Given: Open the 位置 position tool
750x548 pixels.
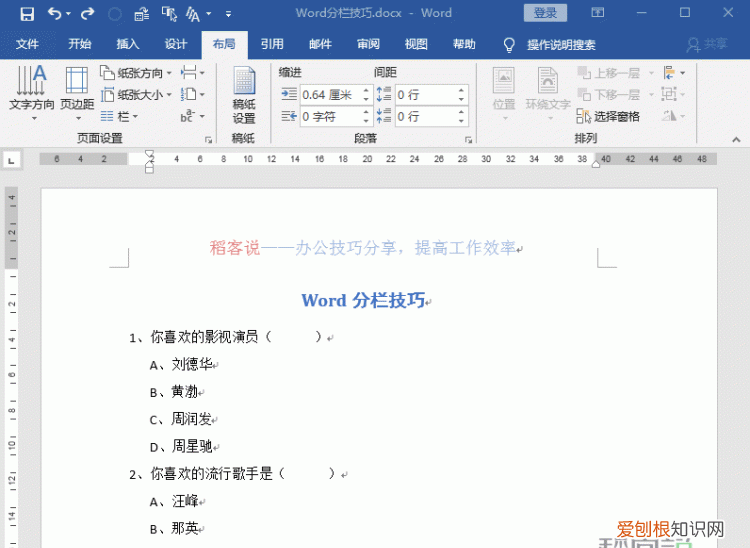Looking at the screenshot, I should click(x=504, y=93).
